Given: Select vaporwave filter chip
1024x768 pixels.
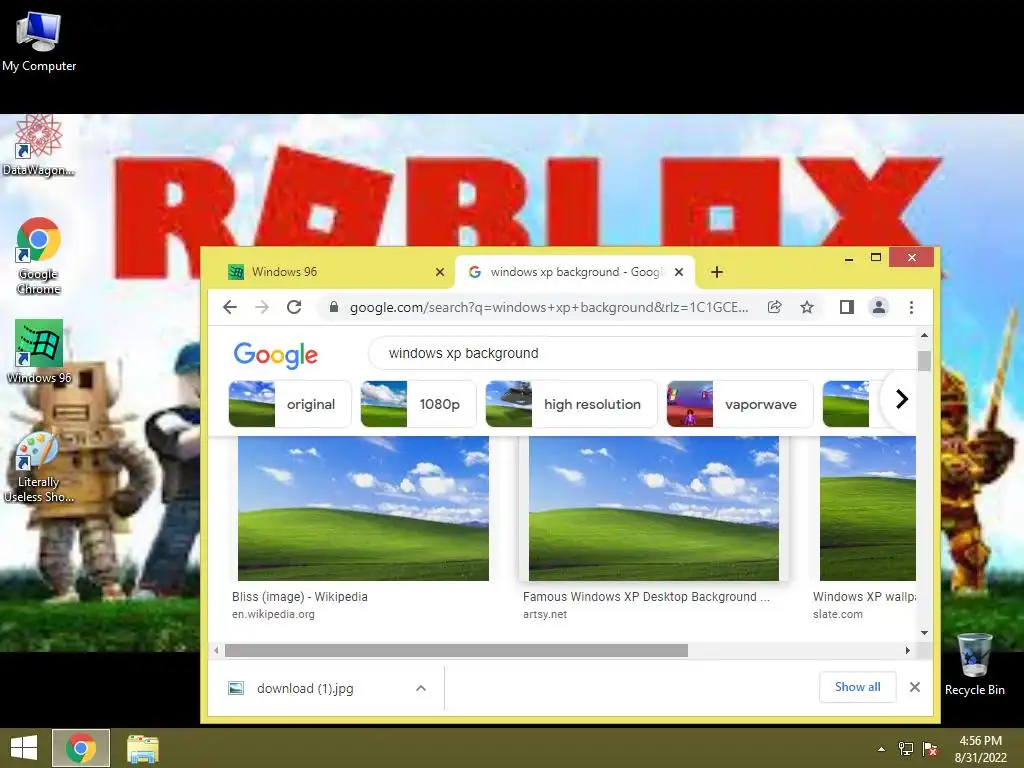Looking at the screenshot, I should click(740, 404).
